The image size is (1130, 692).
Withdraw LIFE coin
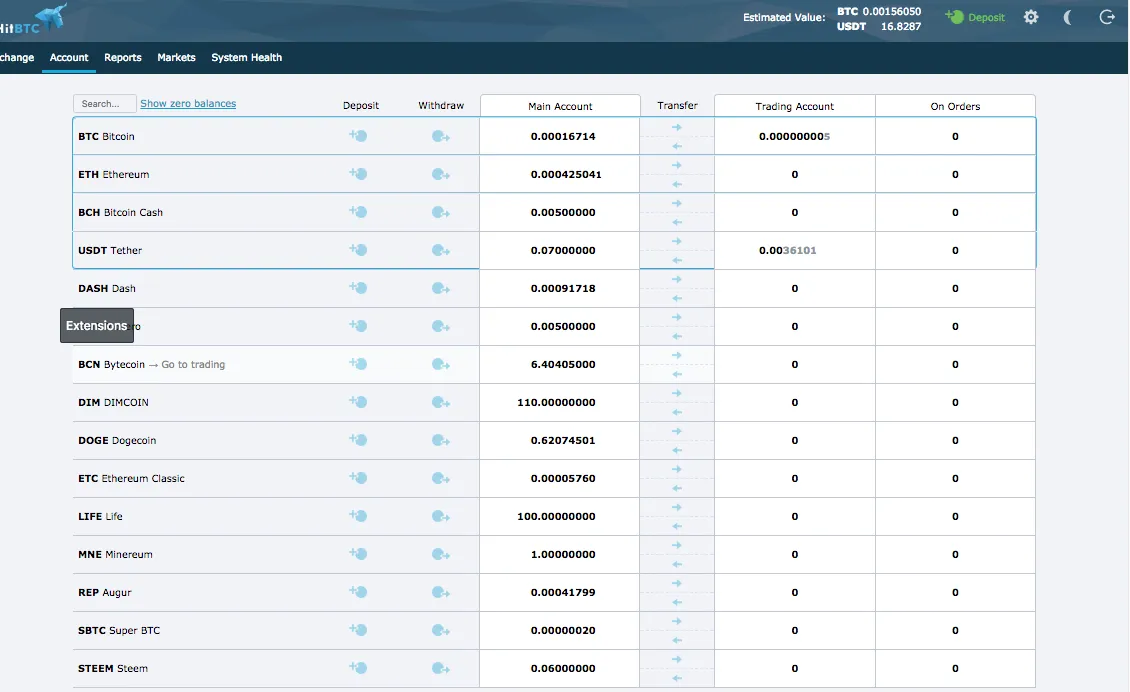(x=440, y=517)
